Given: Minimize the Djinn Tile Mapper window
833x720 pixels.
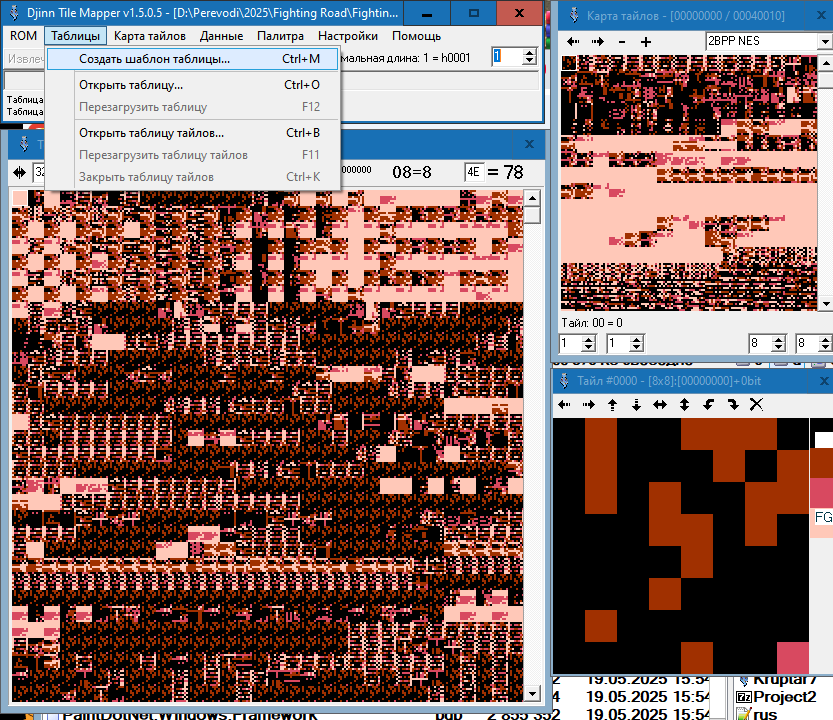Looking at the screenshot, I should (427, 13).
